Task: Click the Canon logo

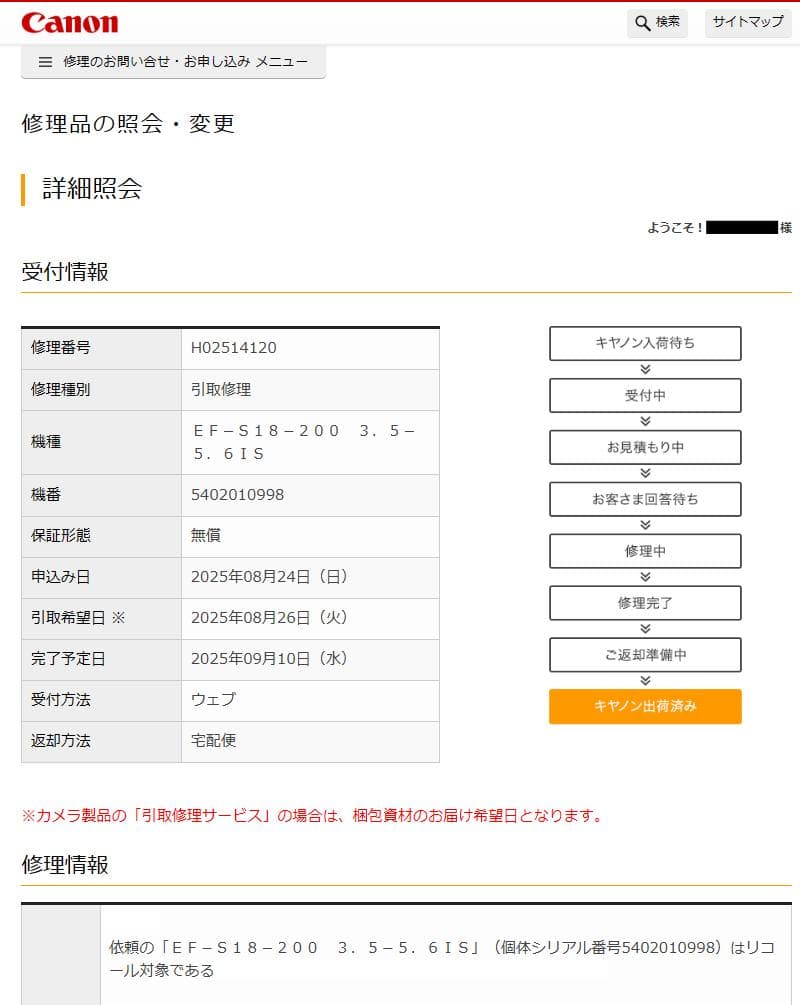Action: pos(69,22)
